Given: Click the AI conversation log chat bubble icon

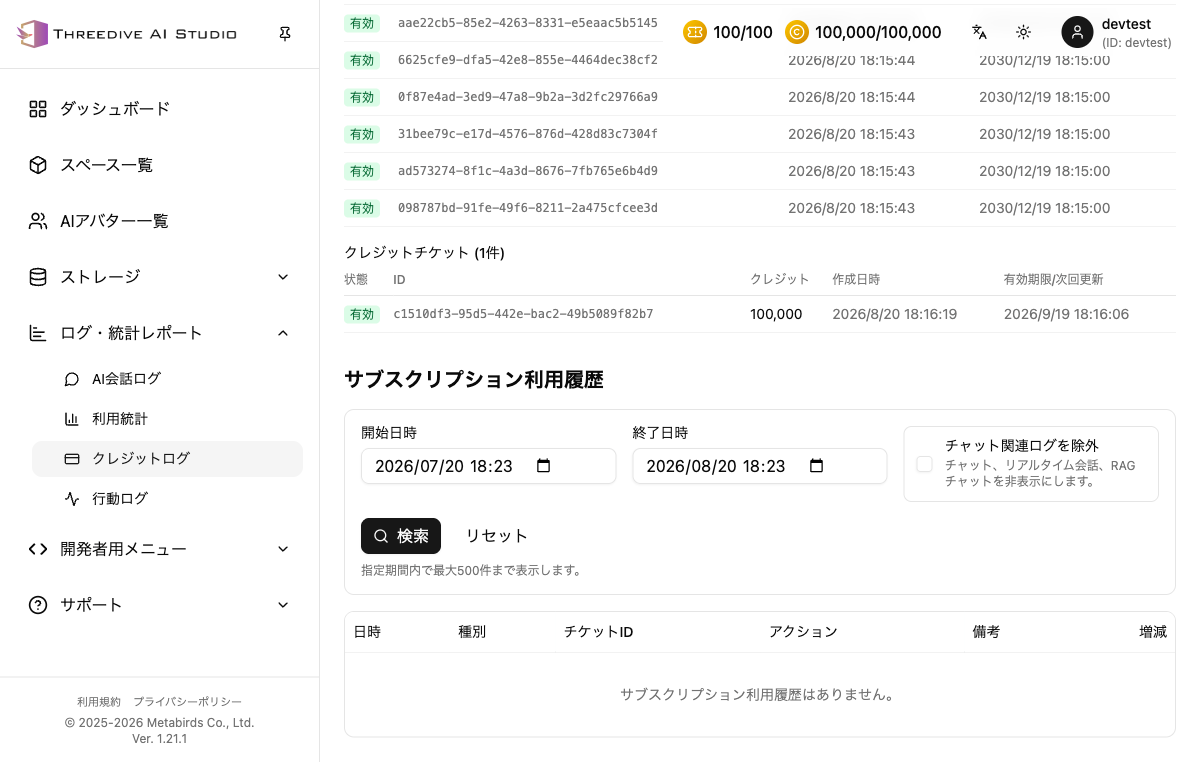Looking at the screenshot, I should 72,379.
